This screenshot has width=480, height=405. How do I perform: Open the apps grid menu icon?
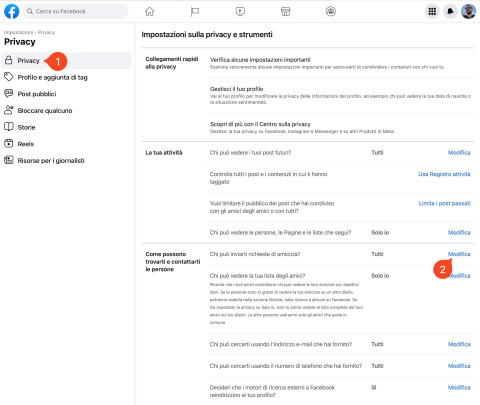click(x=432, y=11)
